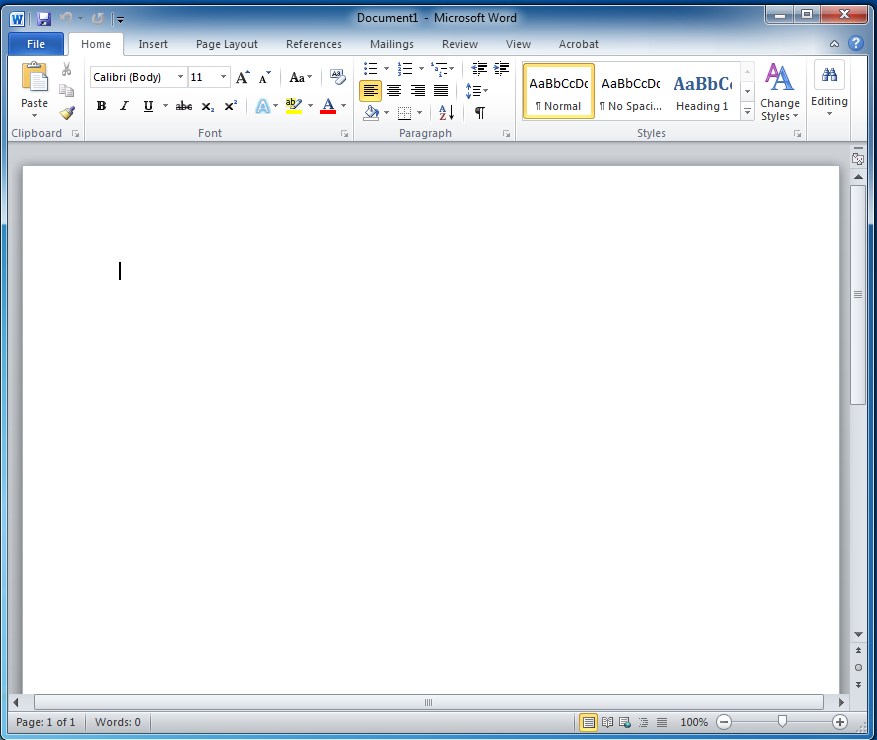The height and width of the screenshot is (740, 877).
Task: Click the Clear Formatting icon
Action: 337,77
